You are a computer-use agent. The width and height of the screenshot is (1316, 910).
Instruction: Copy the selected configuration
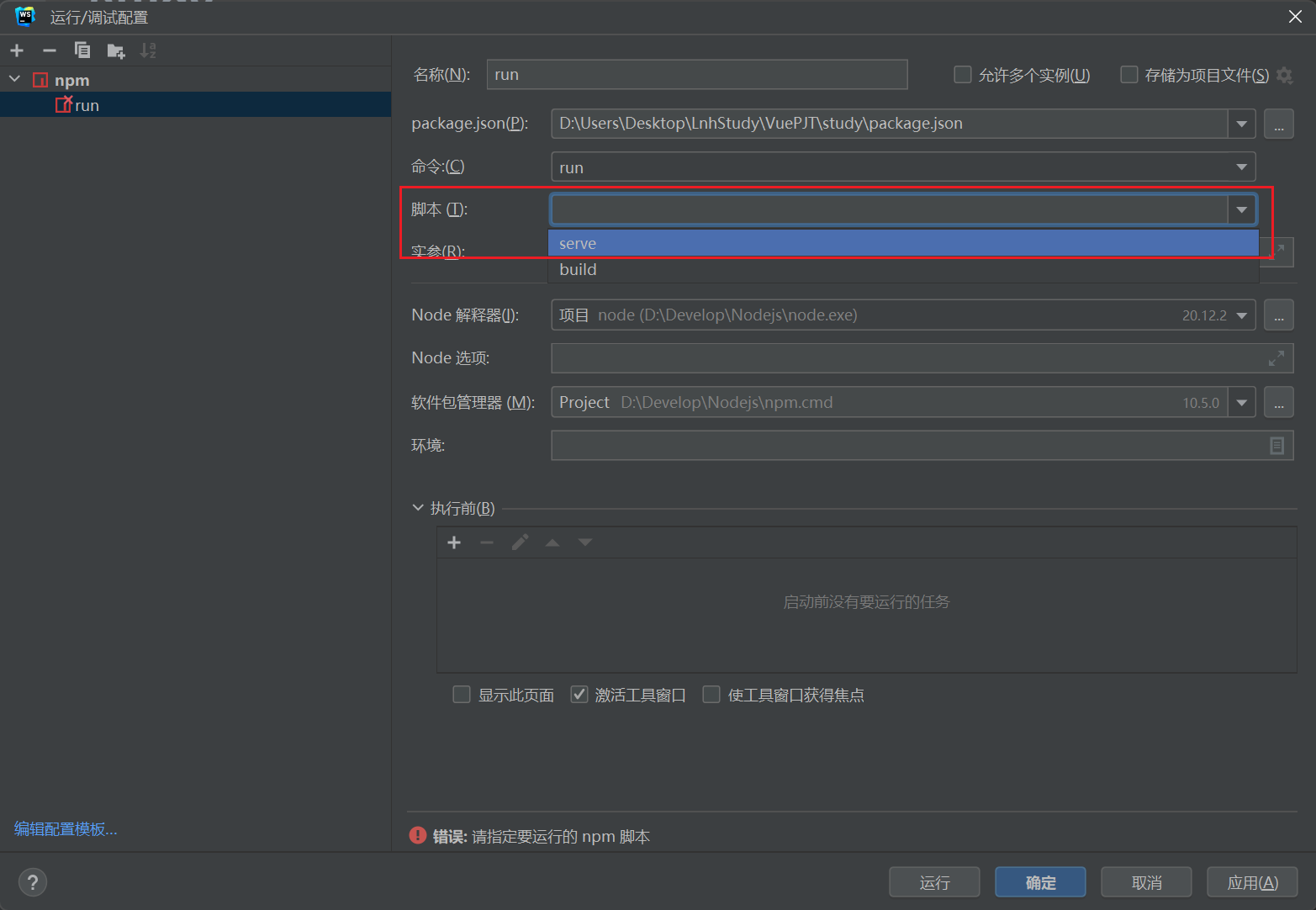tap(82, 50)
